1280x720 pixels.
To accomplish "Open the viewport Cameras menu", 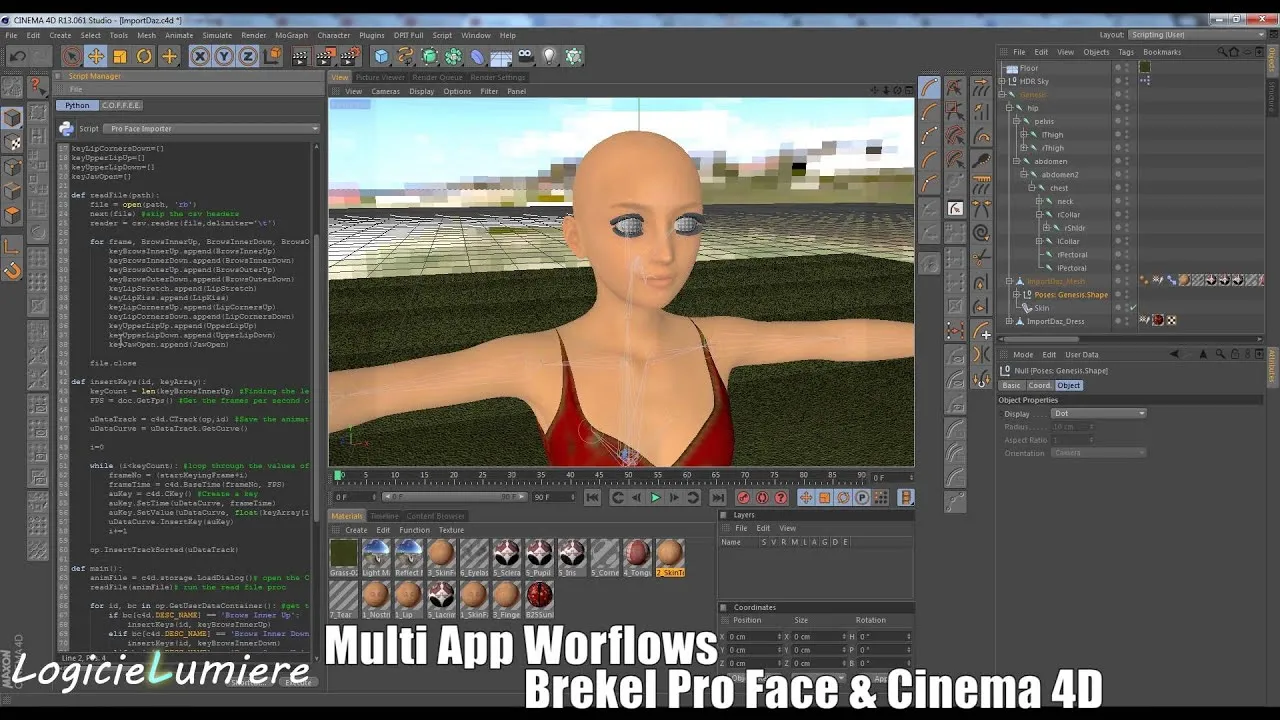I will point(385,91).
